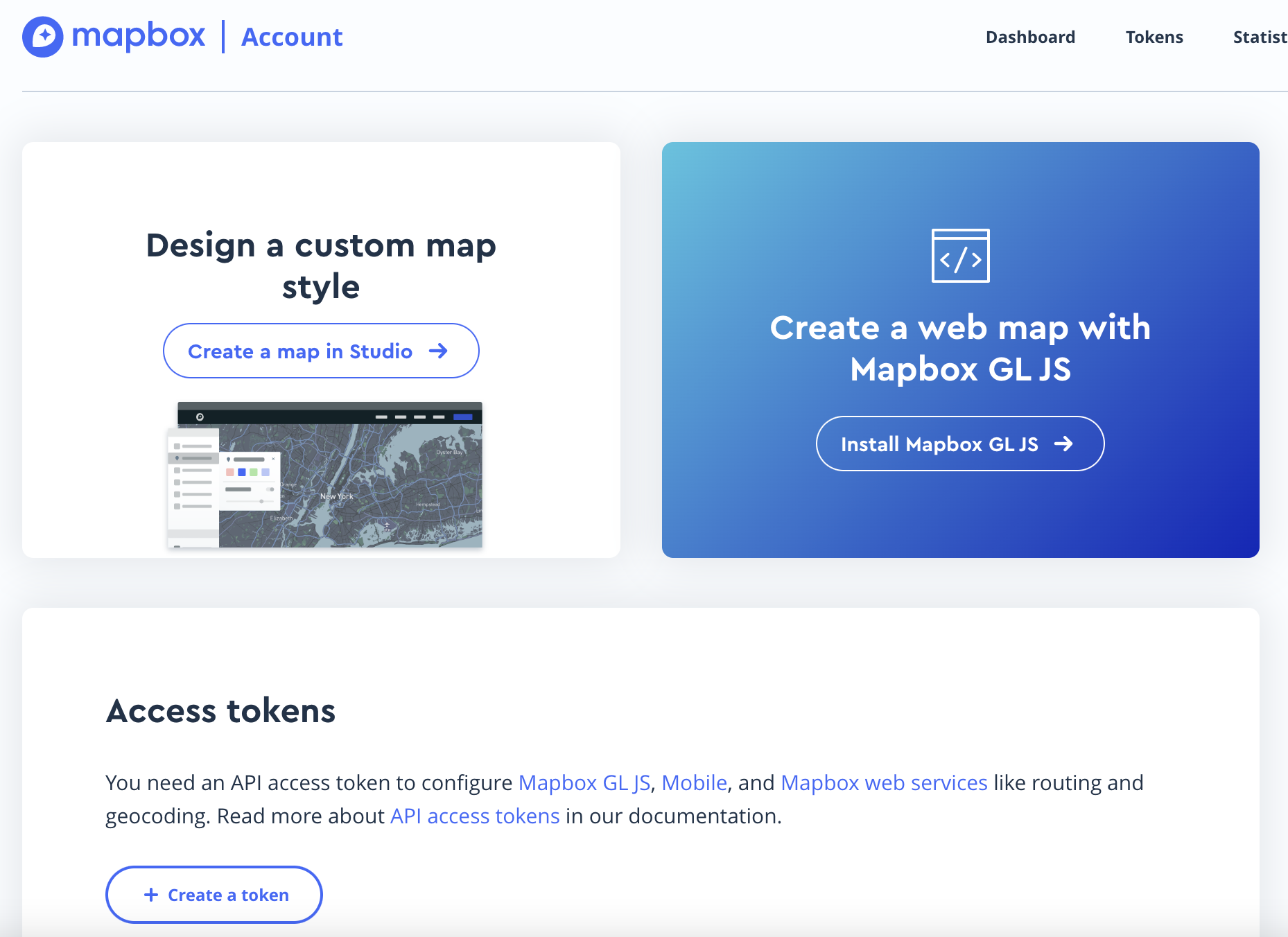Screen dimensions: 1288x937
Task: Click the Access tokens heading
Action: pos(220,711)
